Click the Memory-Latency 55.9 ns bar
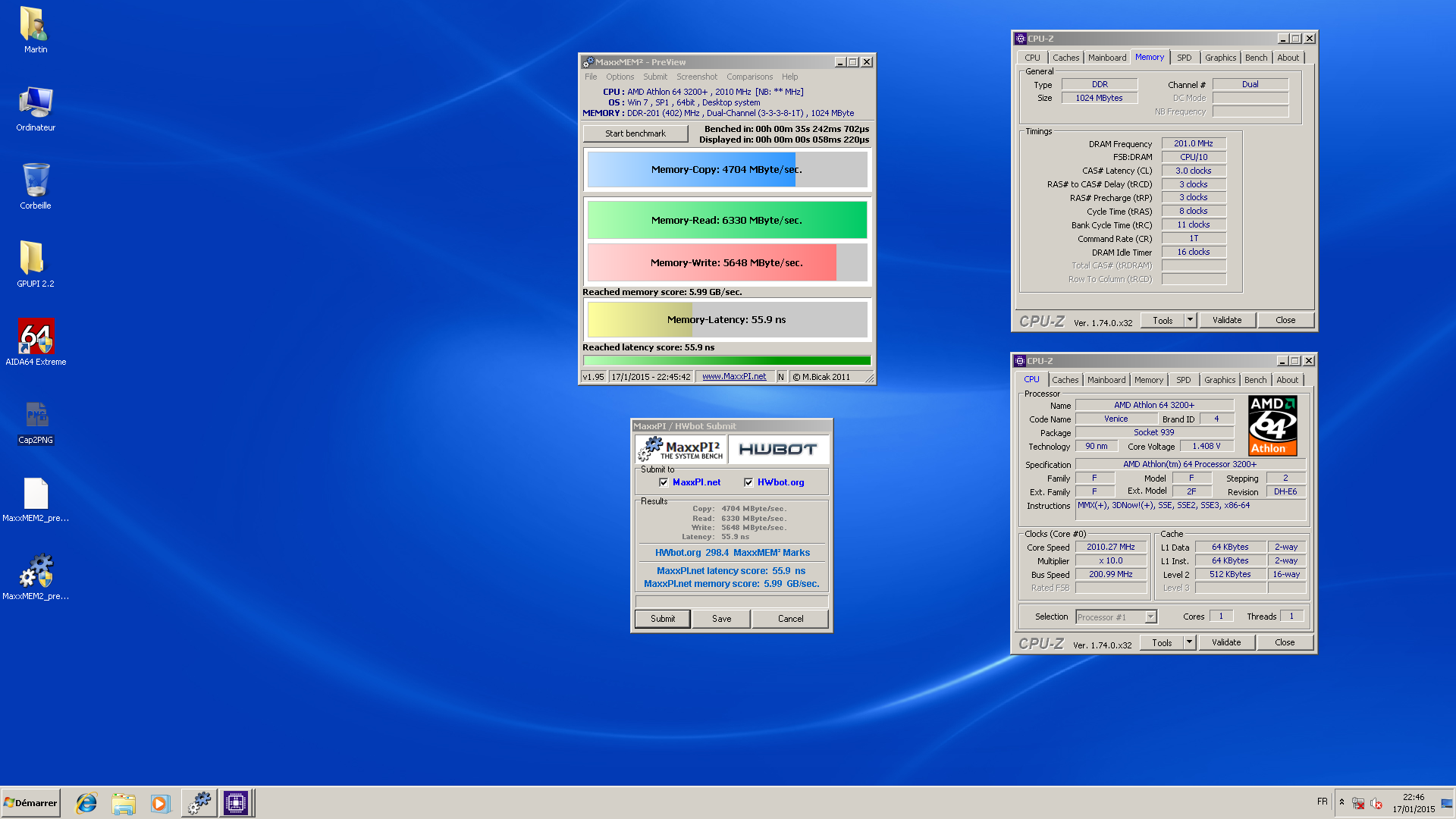Screen dimensions: 1456x819 (x=727, y=320)
